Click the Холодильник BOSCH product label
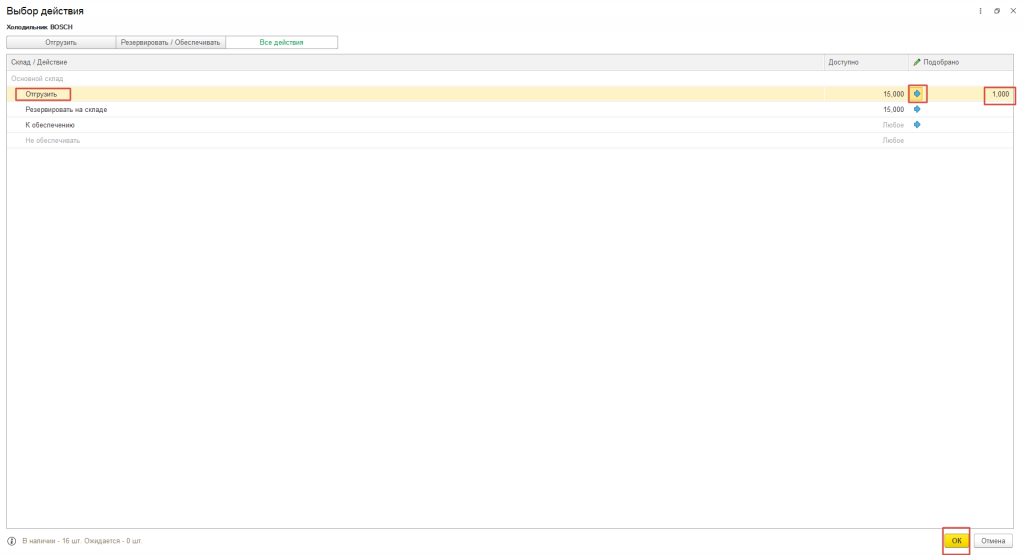This screenshot has height=555, width=1024. coord(39,27)
